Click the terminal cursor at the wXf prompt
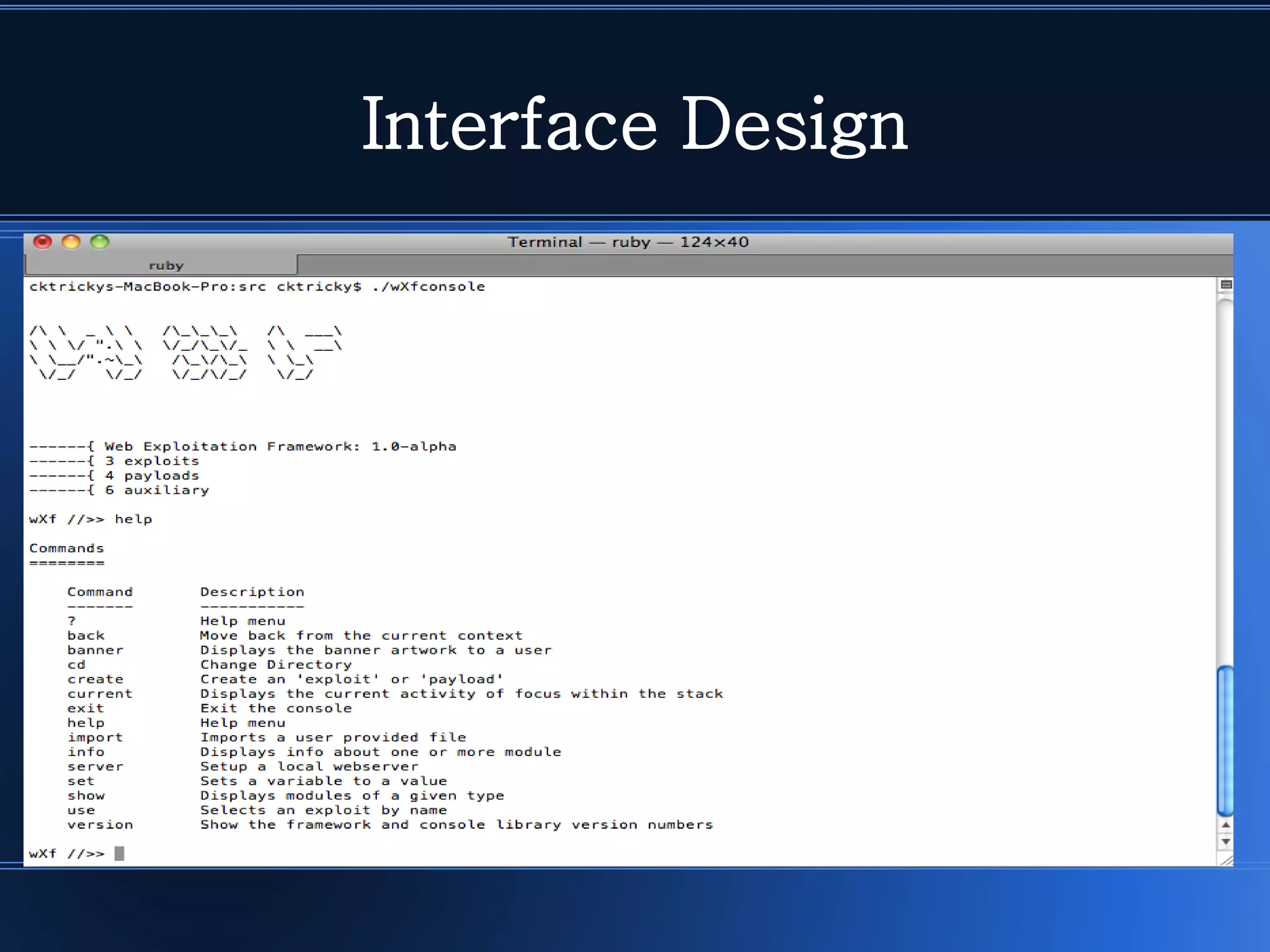This screenshot has height=952, width=1270. click(119, 853)
